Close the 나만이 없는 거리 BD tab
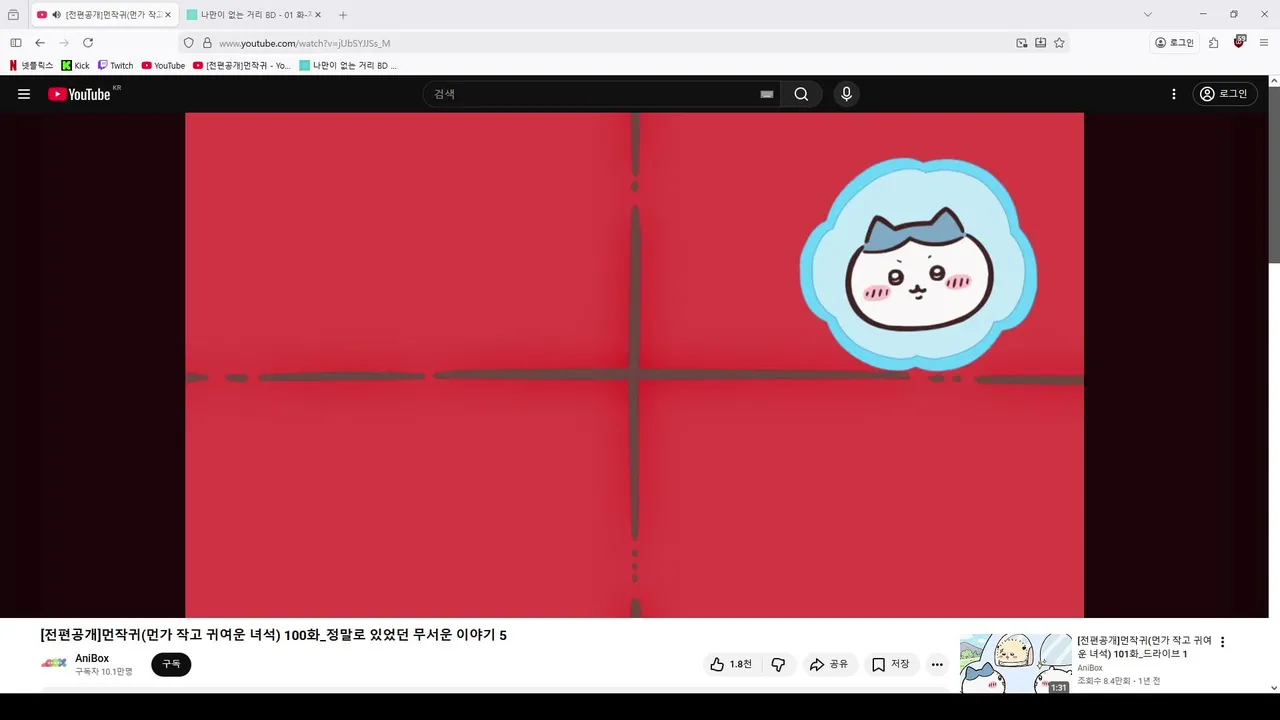The width and height of the screenshot is (1280, 720). point(318,15)
